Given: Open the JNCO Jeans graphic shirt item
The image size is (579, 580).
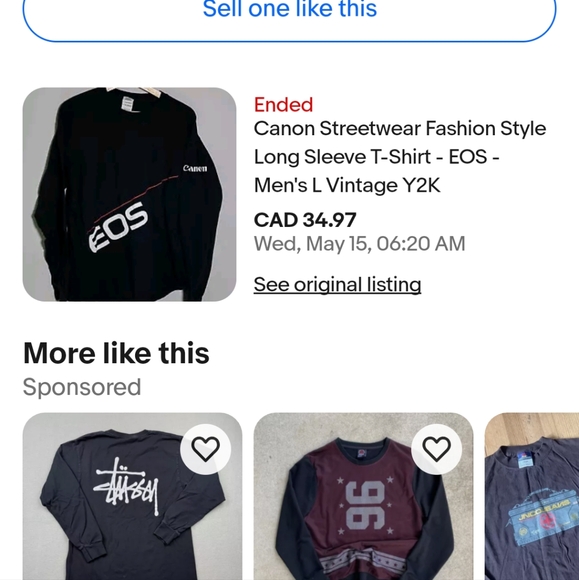Looking at the screenshot, I should (x=532, y=496).
